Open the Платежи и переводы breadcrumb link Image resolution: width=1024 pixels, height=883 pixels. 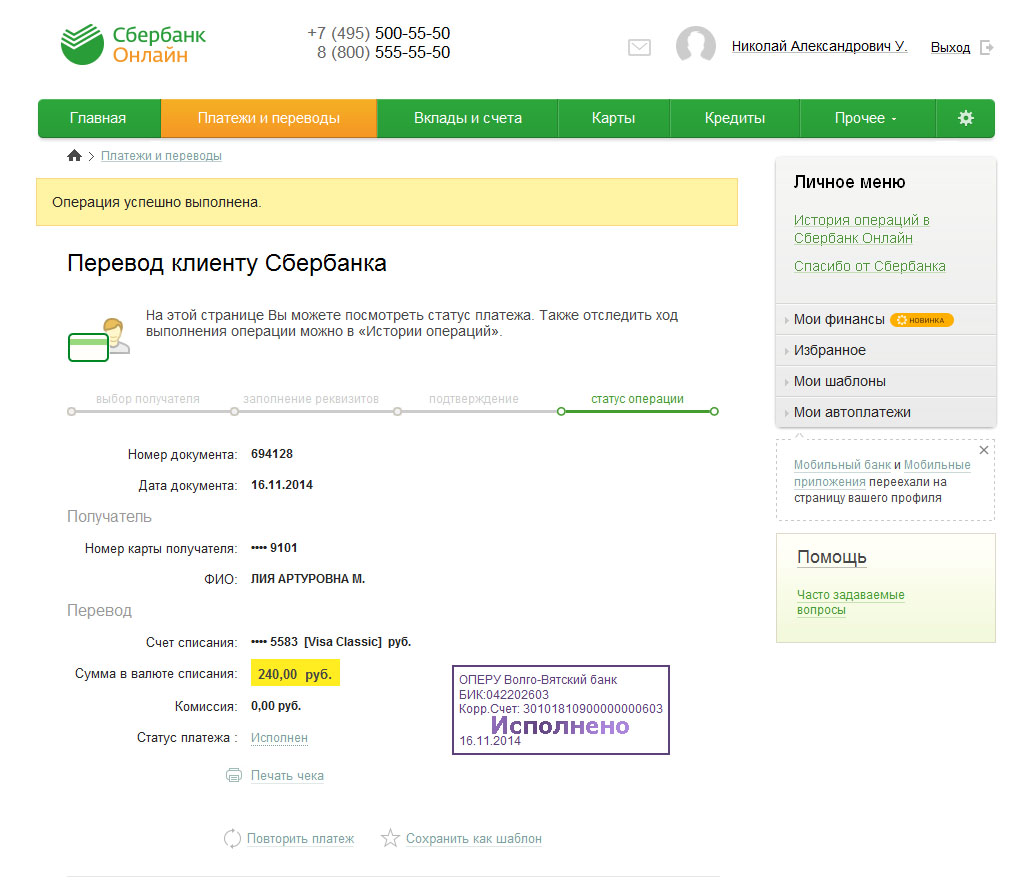[161, 156]
